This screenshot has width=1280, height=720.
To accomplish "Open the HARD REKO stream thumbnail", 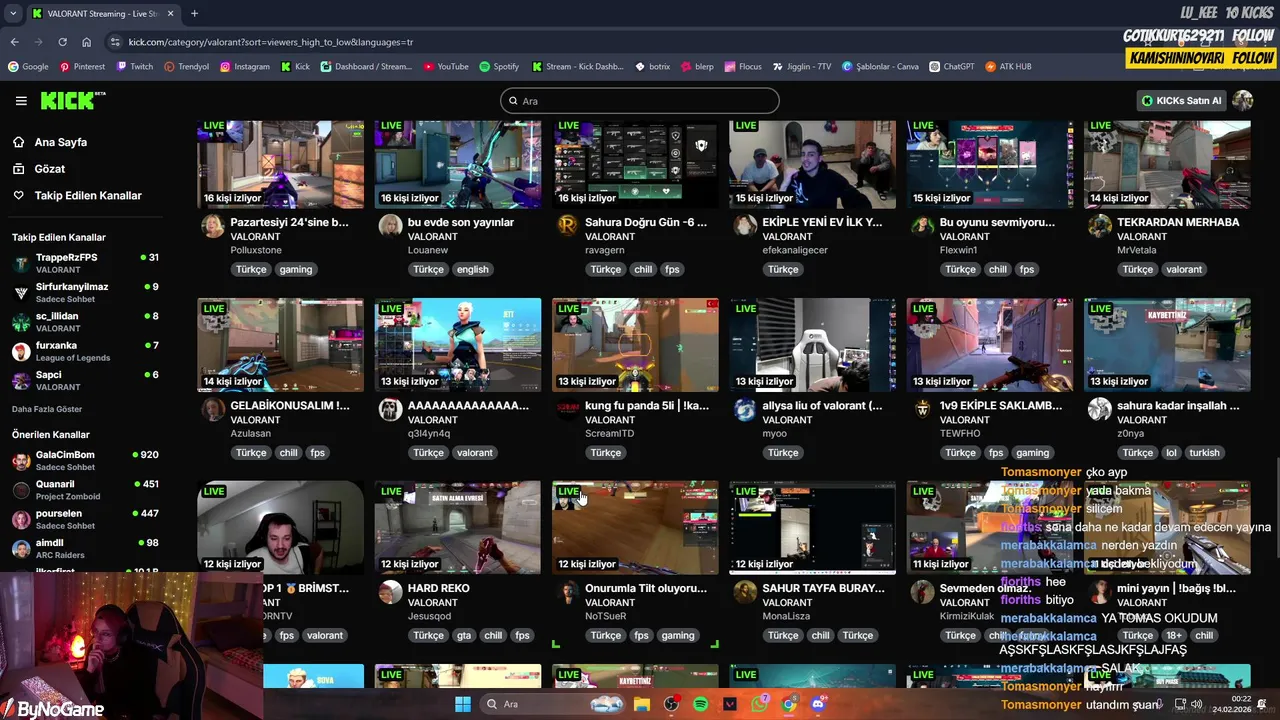I will click(x=458, y=528).
